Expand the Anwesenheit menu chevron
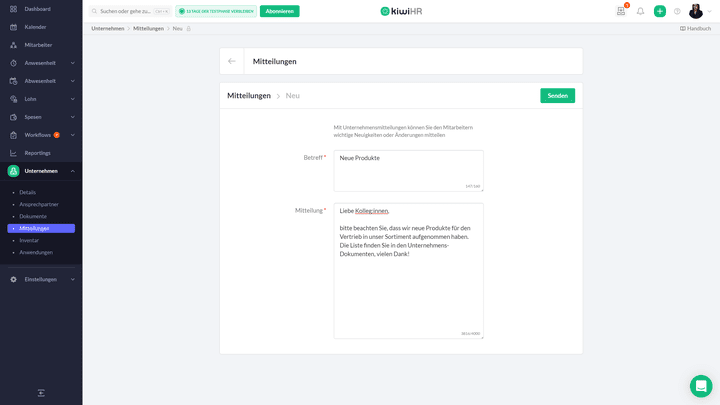 click(x=73, y=63)
